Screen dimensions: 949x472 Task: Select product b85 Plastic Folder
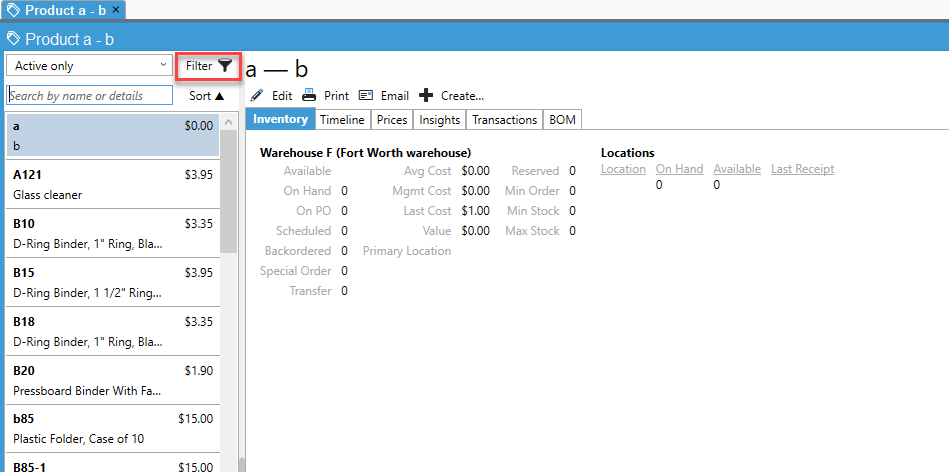[x=113, y=428]
